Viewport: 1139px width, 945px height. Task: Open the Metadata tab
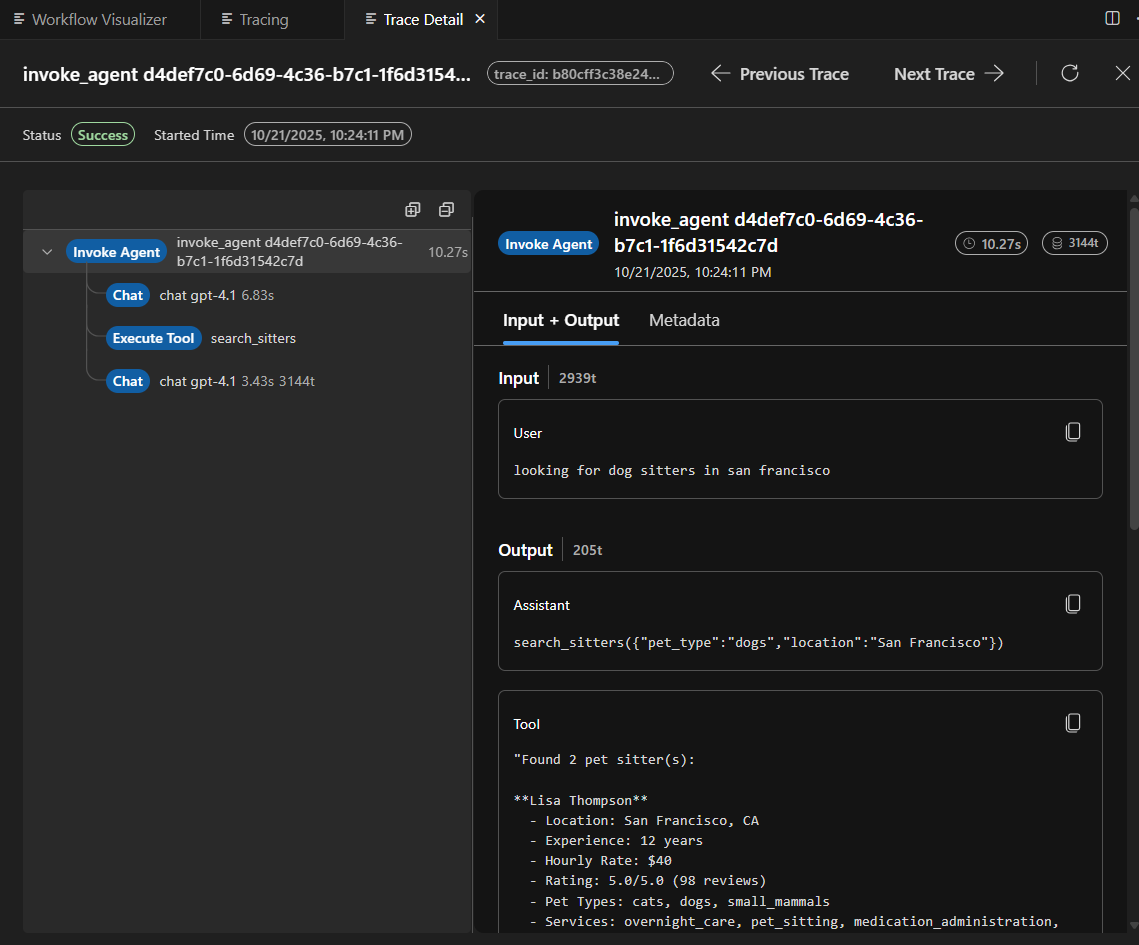(684, 320)
